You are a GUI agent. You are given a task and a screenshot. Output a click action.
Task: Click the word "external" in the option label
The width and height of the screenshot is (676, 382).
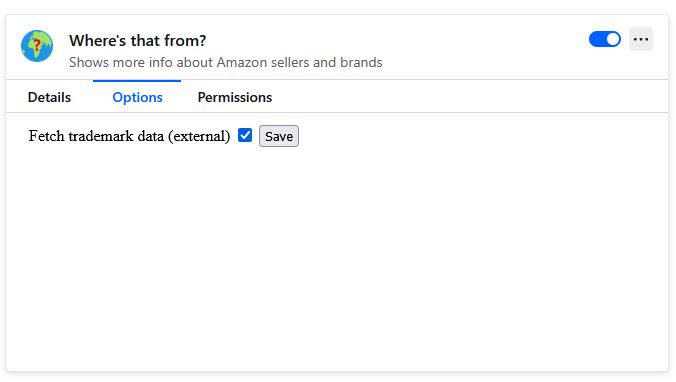199,136
